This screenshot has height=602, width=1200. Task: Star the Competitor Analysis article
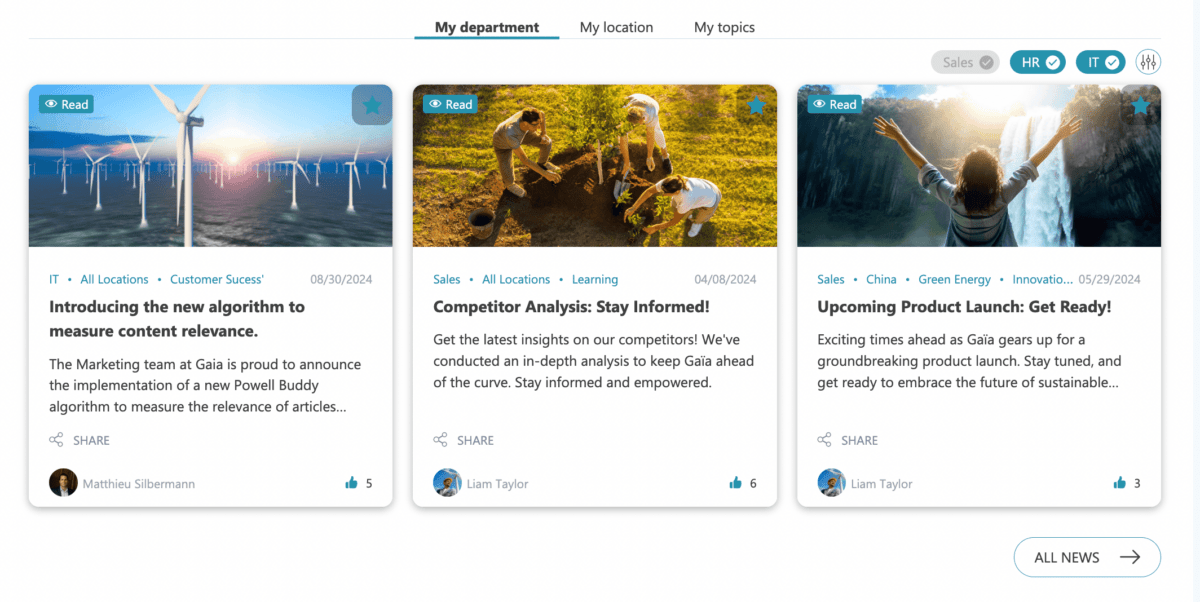[x=756, y=104]
